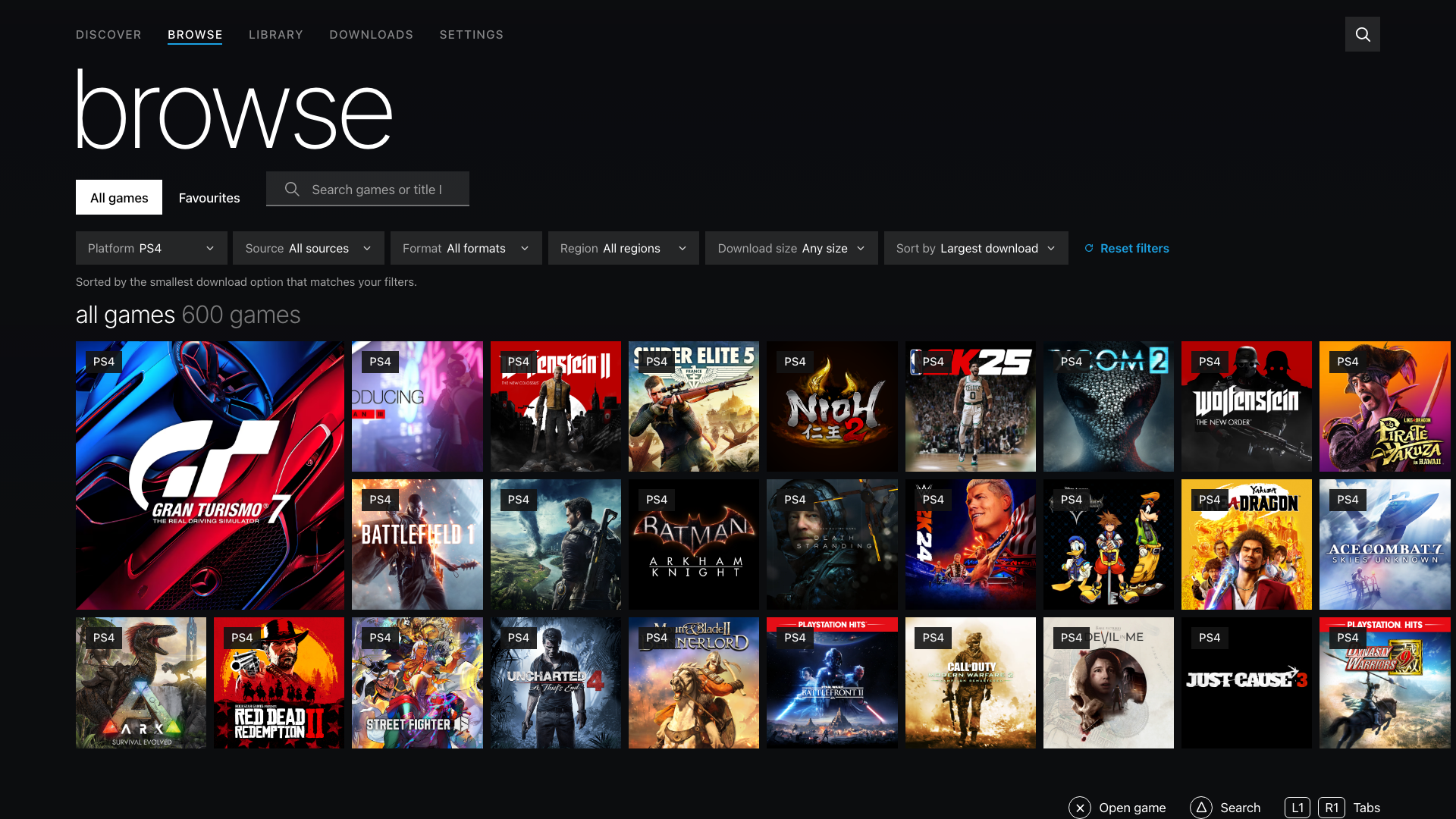Expand the Format All formats filter
This screenshot has height=819, width=1456.
466,248
